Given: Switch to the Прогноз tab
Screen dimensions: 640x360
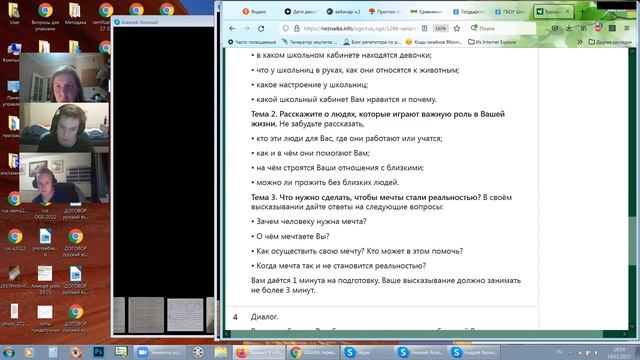Looking at the screenshot, I should click(x=385, y=12).
